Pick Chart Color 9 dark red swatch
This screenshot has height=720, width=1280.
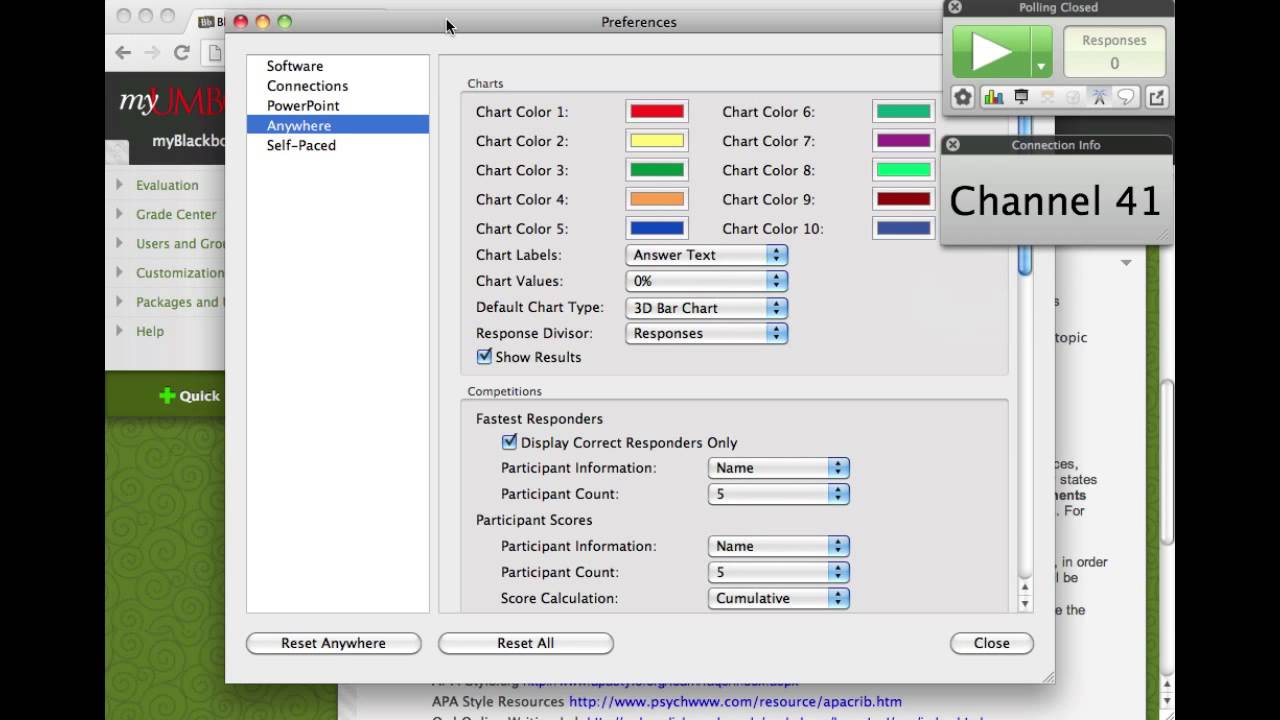903,199
